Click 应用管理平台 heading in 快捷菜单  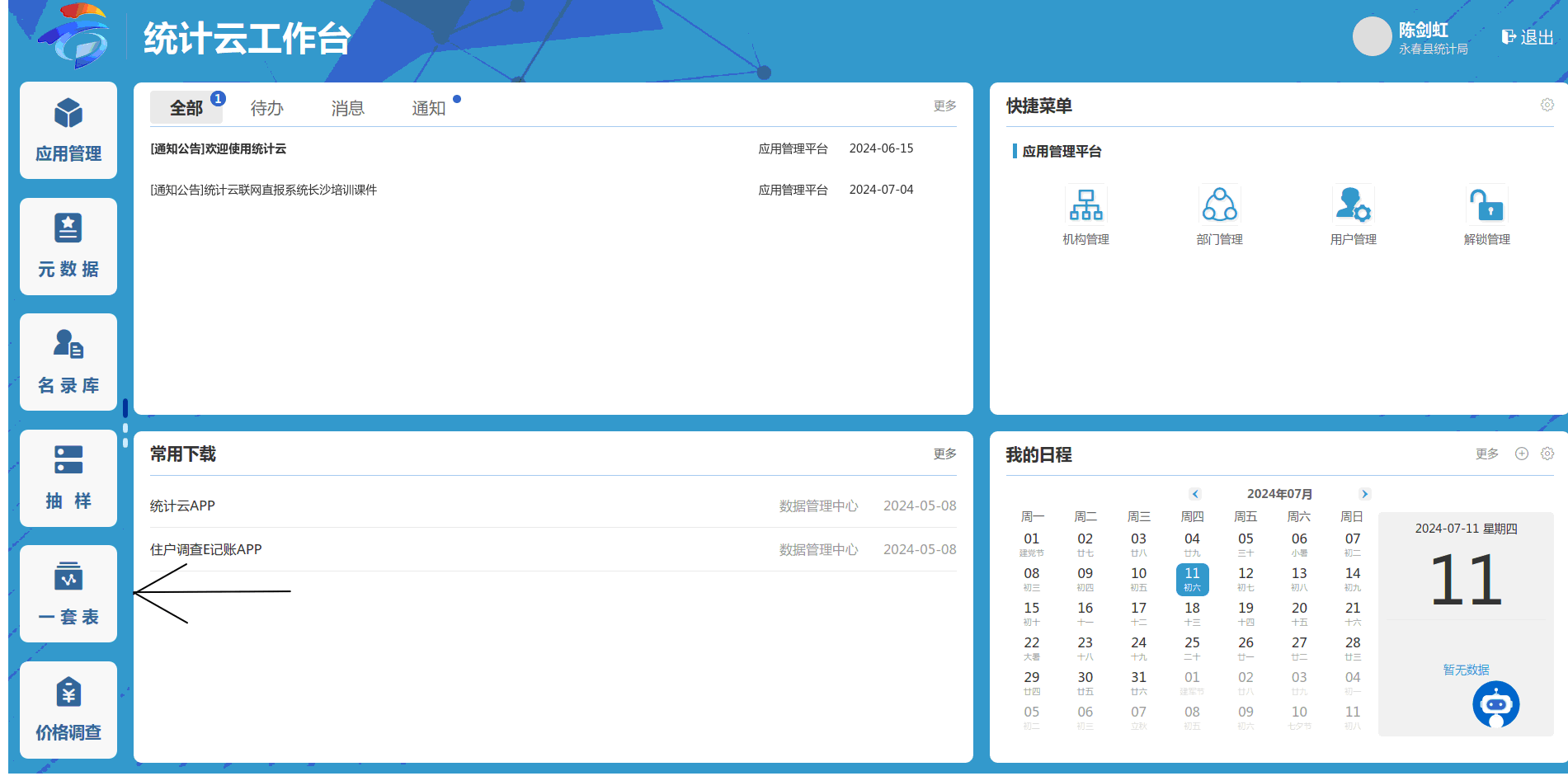point(1062,152)
